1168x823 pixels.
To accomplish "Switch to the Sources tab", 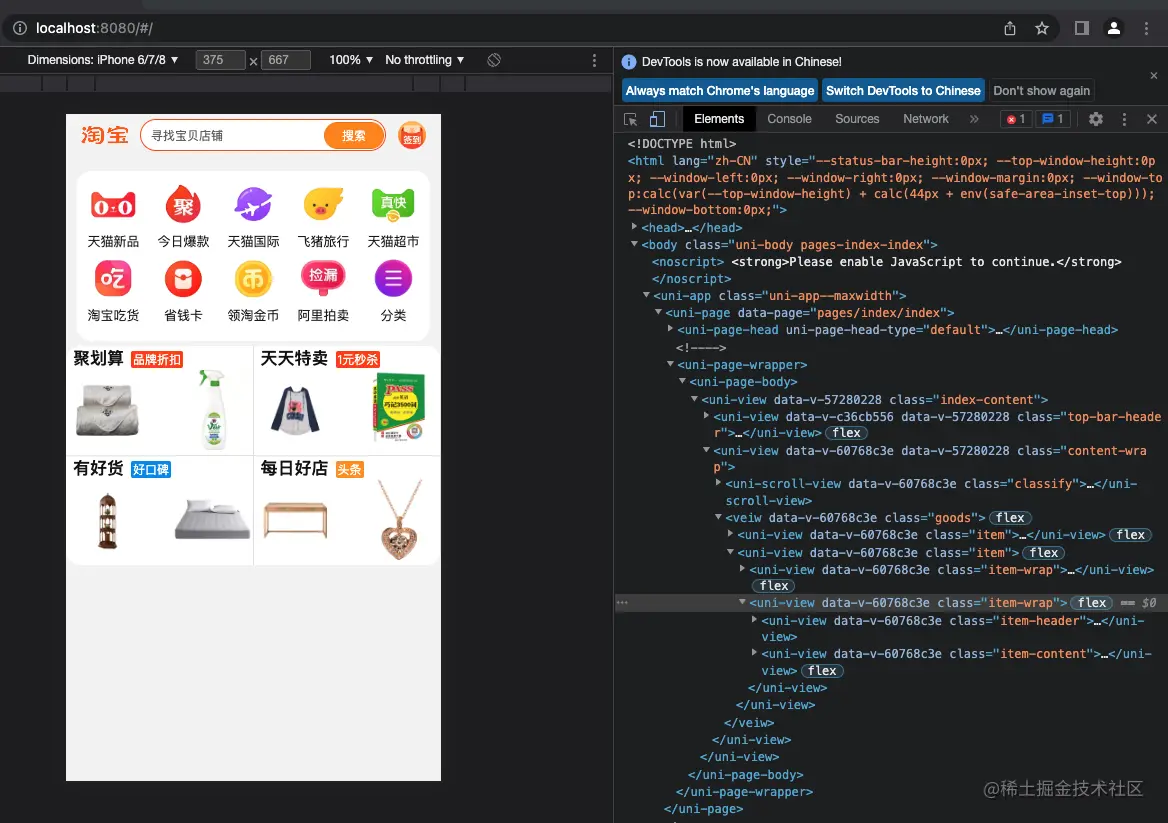I will click(857, 119).
